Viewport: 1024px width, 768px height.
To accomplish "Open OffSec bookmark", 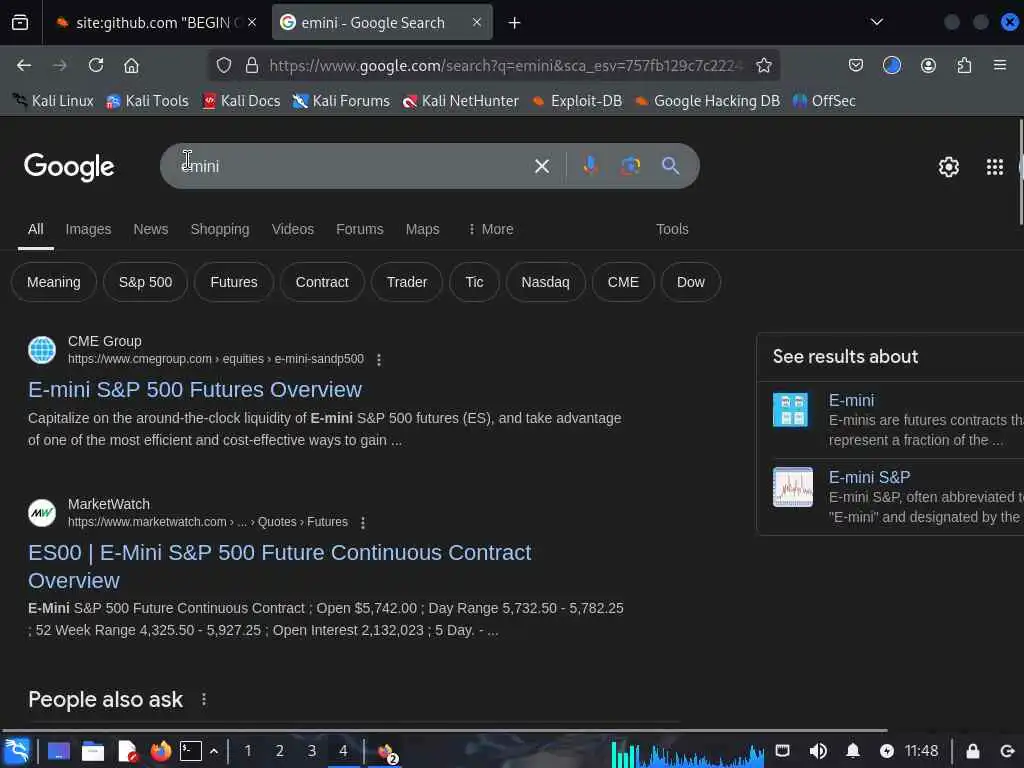I will pyautogui.click(x=824, y=101).
